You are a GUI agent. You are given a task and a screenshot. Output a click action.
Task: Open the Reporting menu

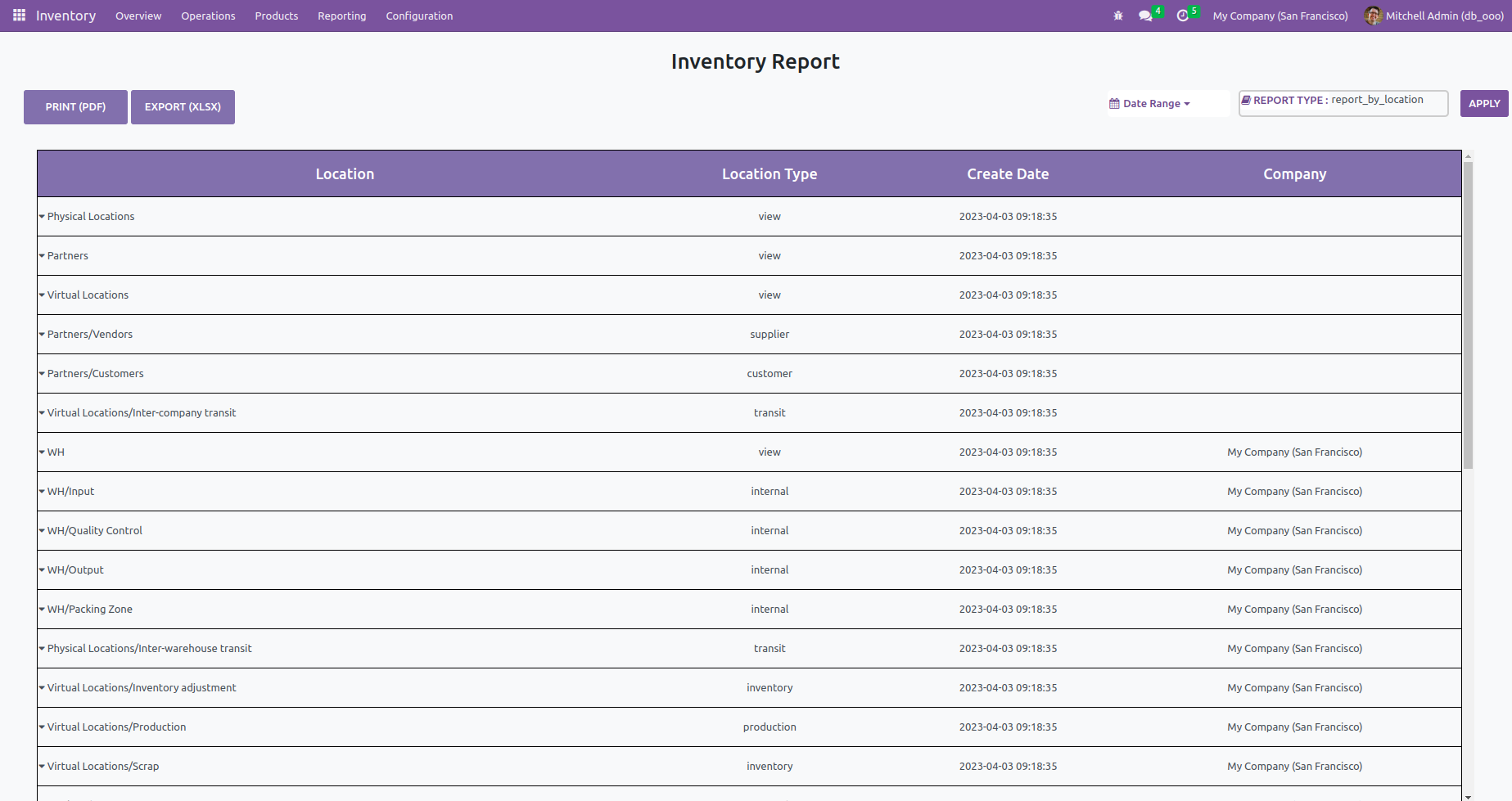pos(341,16)
